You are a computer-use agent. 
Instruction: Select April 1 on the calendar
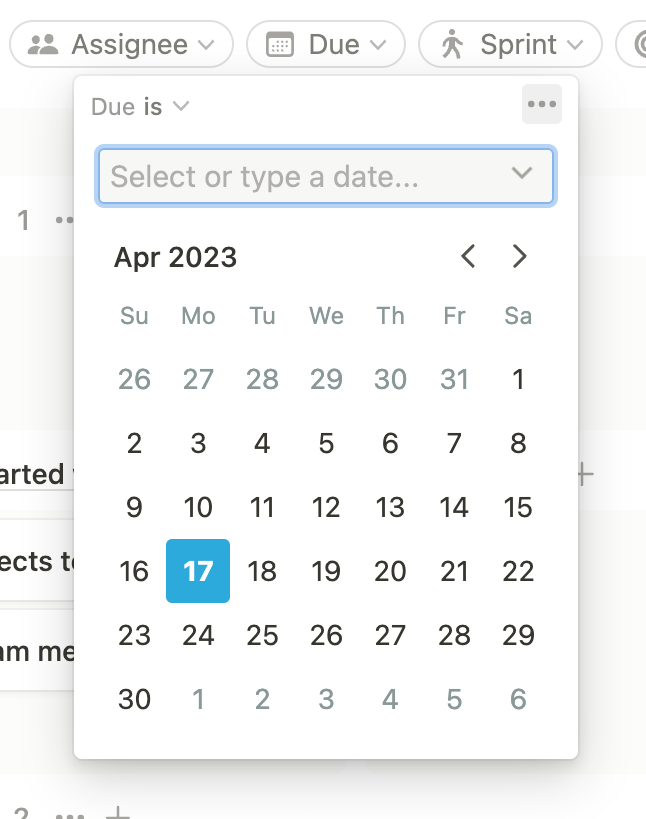coord(518,379)
